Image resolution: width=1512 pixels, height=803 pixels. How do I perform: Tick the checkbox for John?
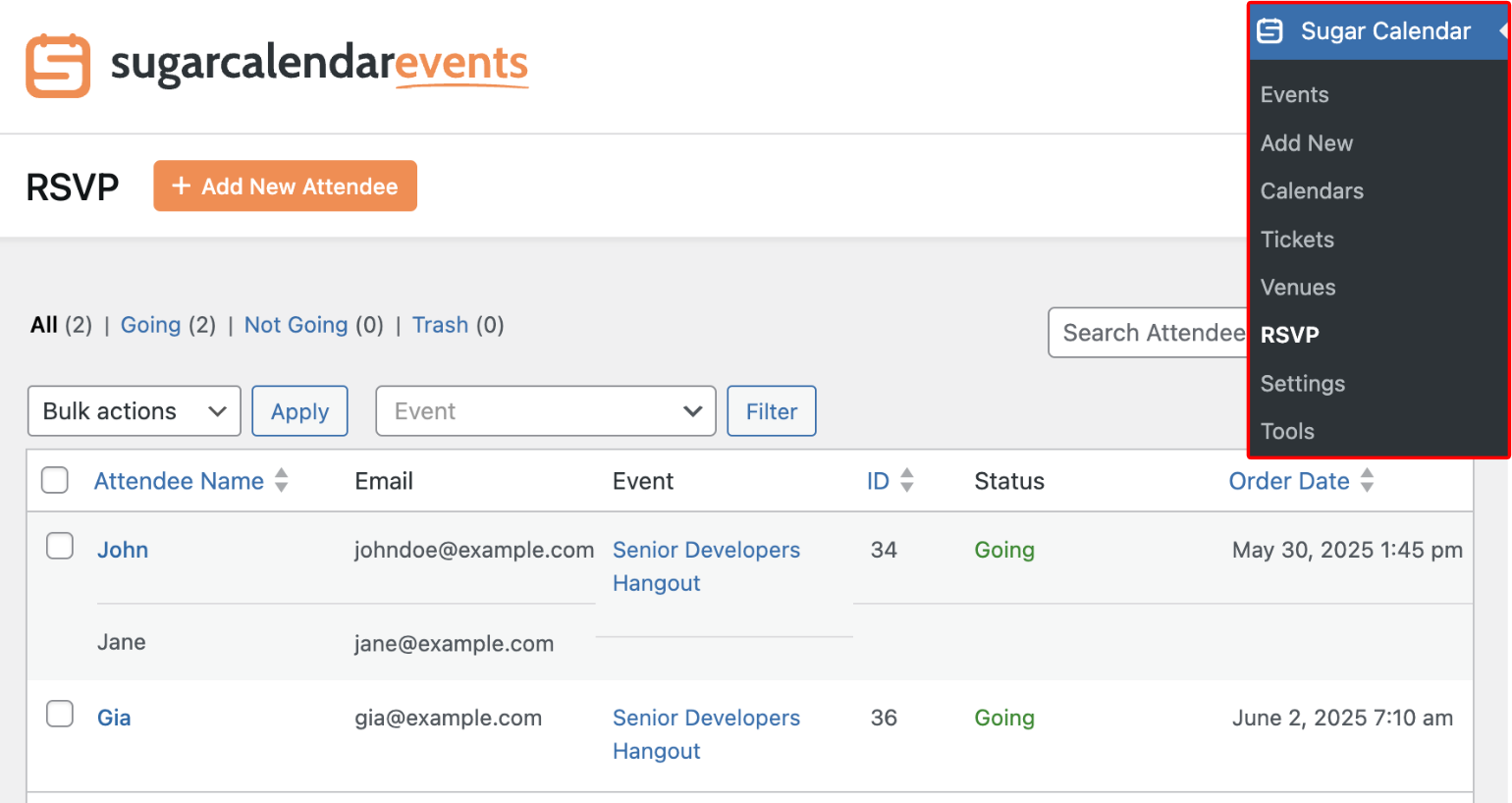(x=60, y=546)
